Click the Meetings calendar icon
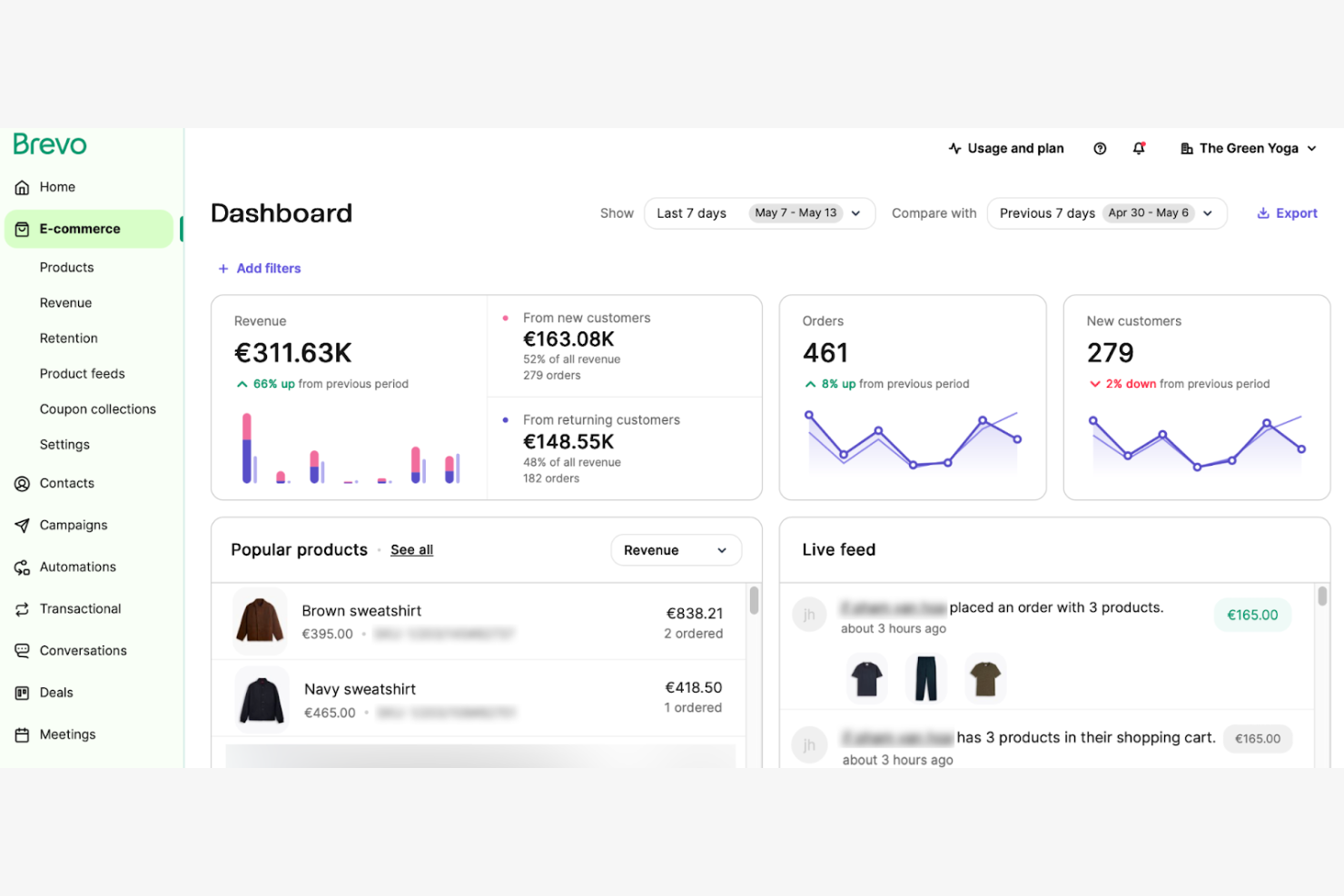 click(x=22, y=735)
